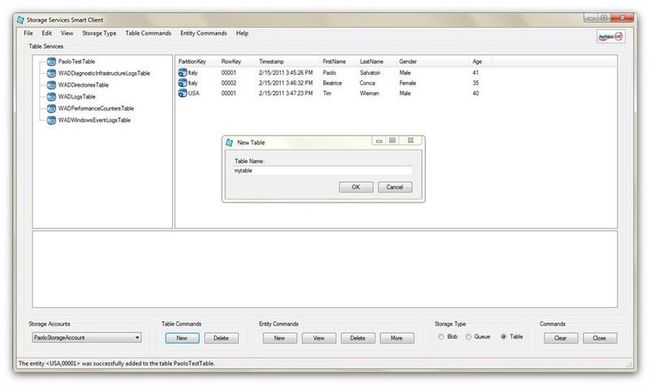
Task: Click entity icon of USA 00001 row
Action: [182, 93]
